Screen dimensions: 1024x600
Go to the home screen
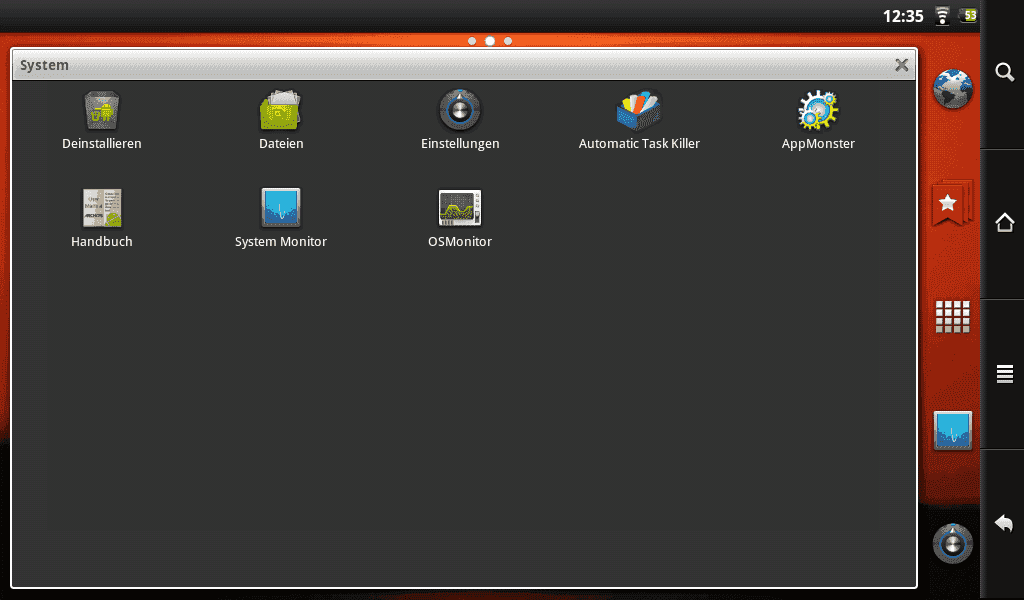[1004, 223]
